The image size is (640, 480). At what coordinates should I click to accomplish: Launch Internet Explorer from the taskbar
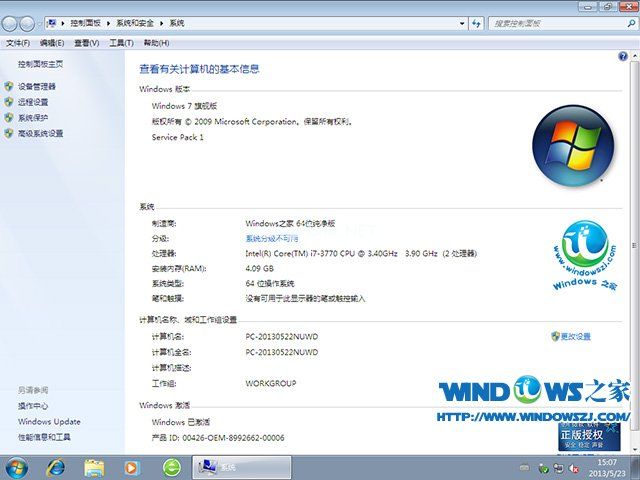pyautogui.click(x=56, y=467)
